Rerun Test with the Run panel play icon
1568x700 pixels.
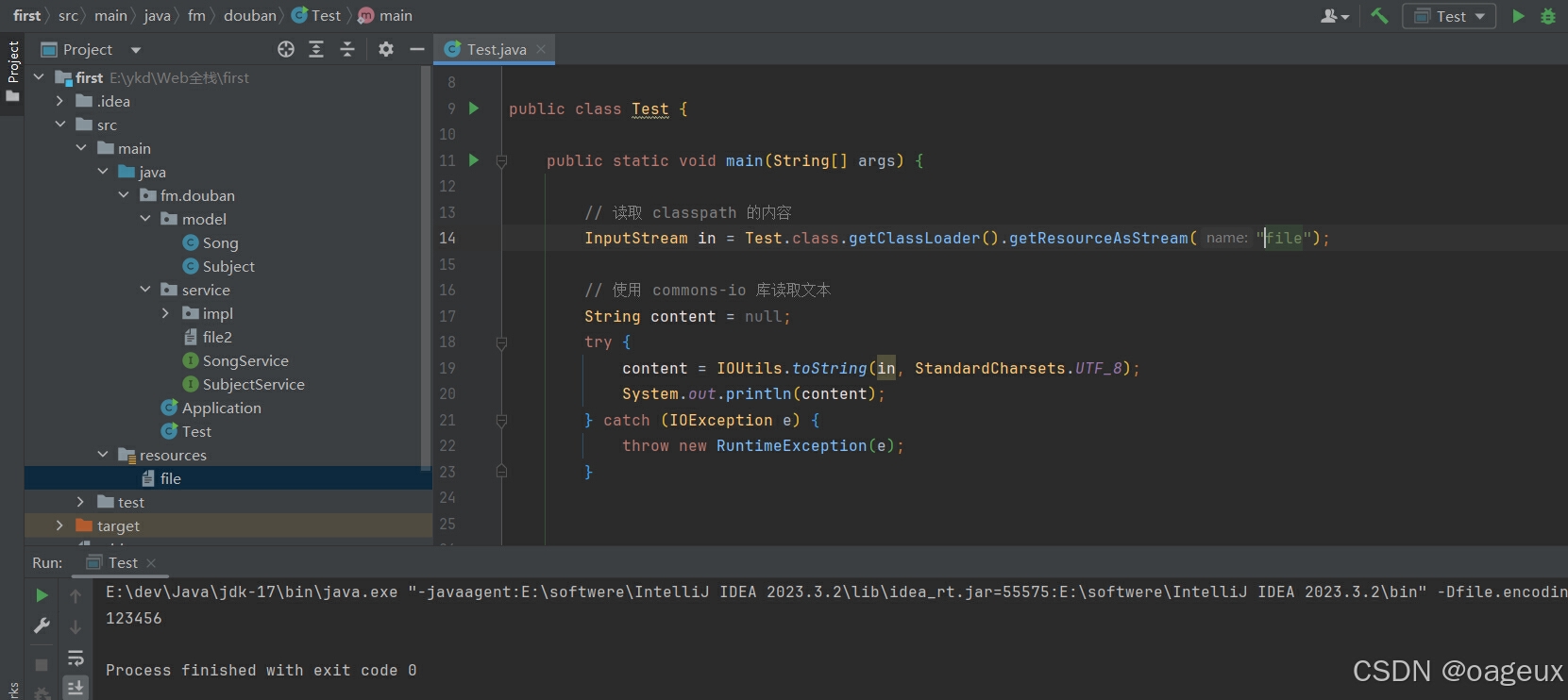click(x=42, y=595)
